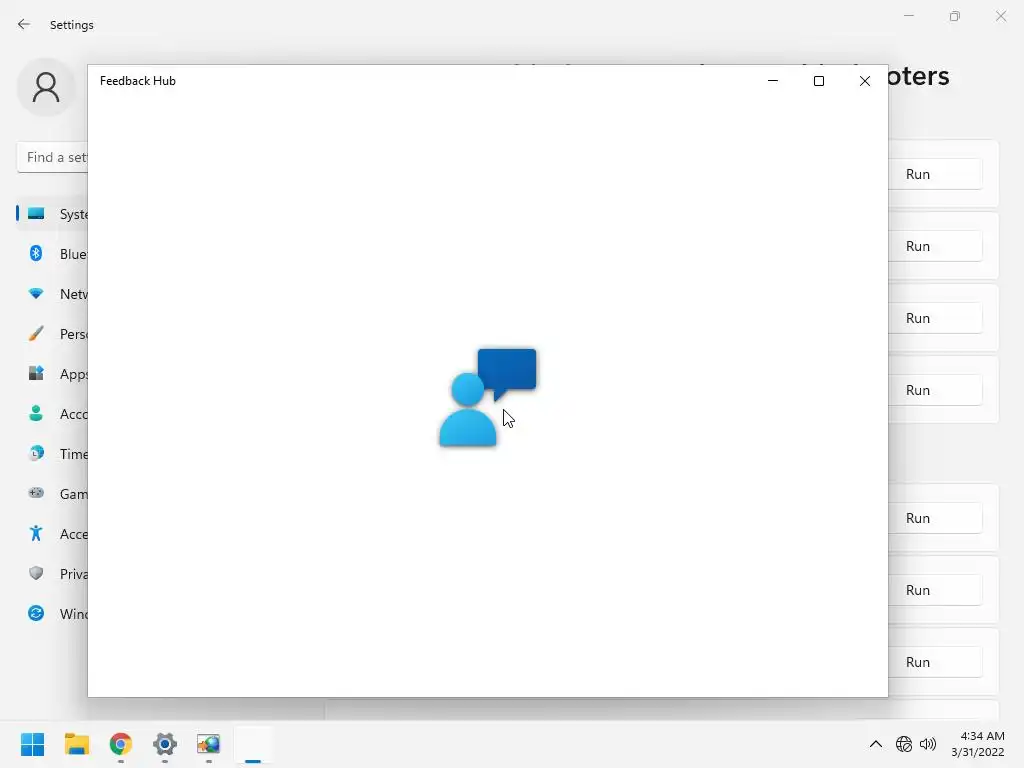The height and width of the screenshot is (768, 1024).
Task: Maximize the Feedback Hub window
Action: click(x=819, y=81)
